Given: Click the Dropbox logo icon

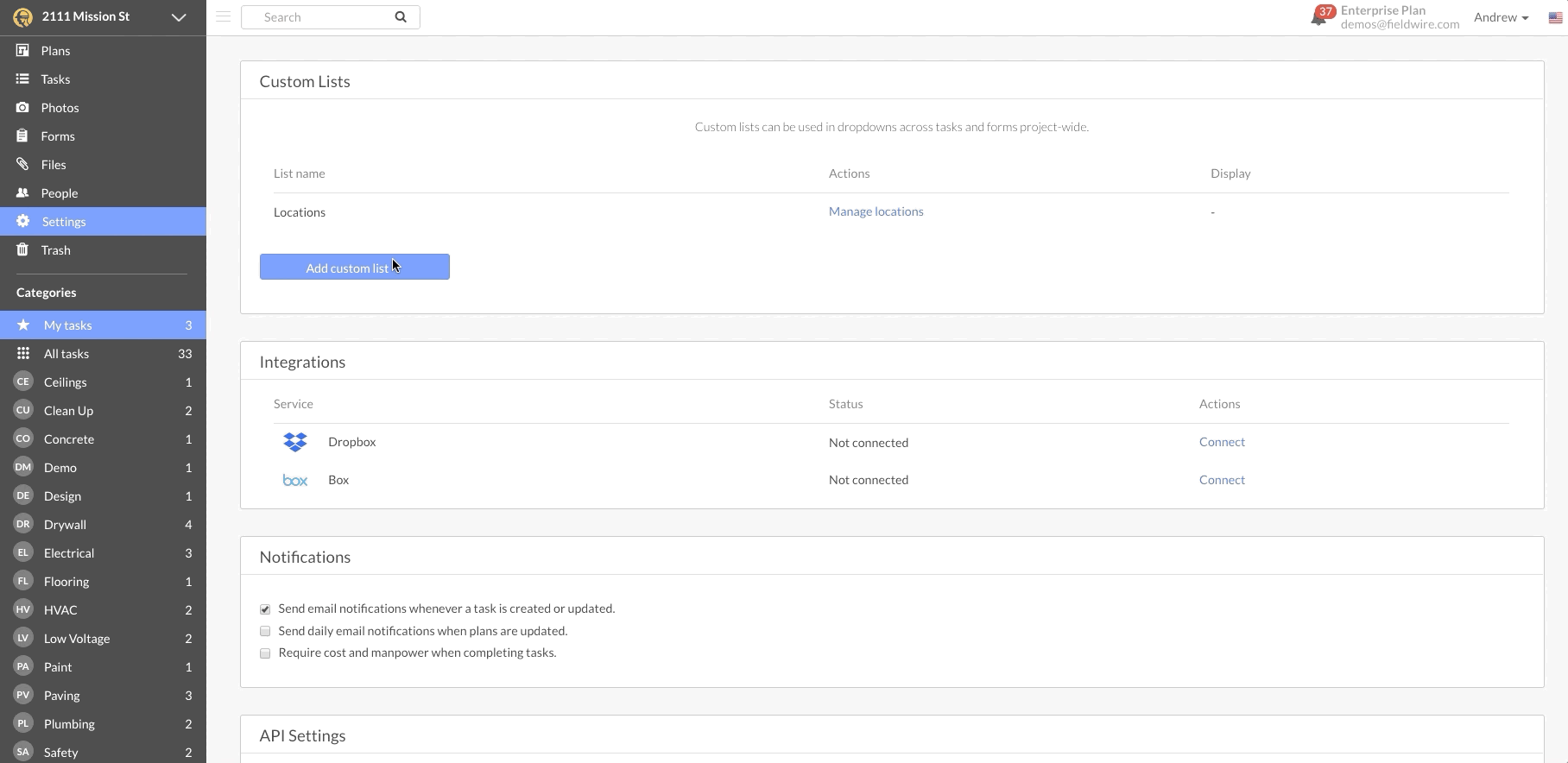Looking at the screenshot, I should click(295, 442).
